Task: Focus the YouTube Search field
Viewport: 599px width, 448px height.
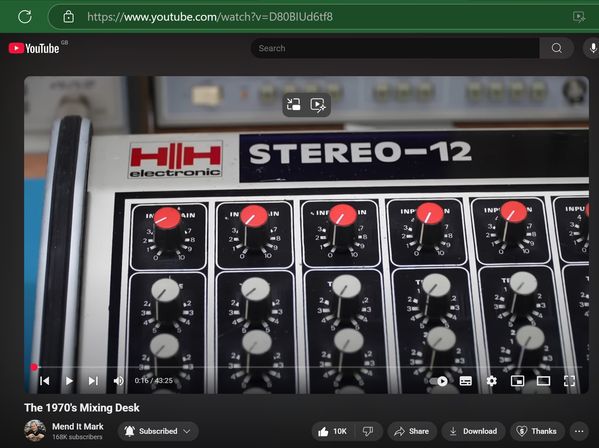Action: tap(395, 48)
